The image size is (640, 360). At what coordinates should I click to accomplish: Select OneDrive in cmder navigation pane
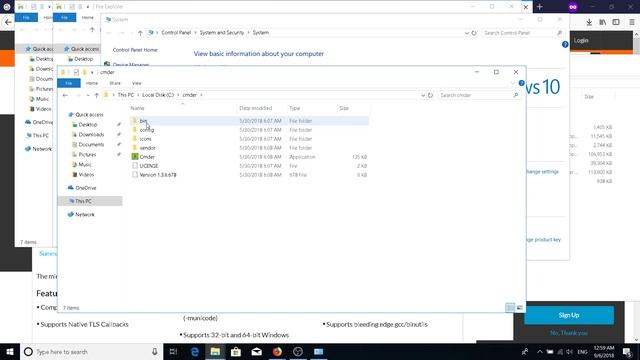click(x=86, y=188)
